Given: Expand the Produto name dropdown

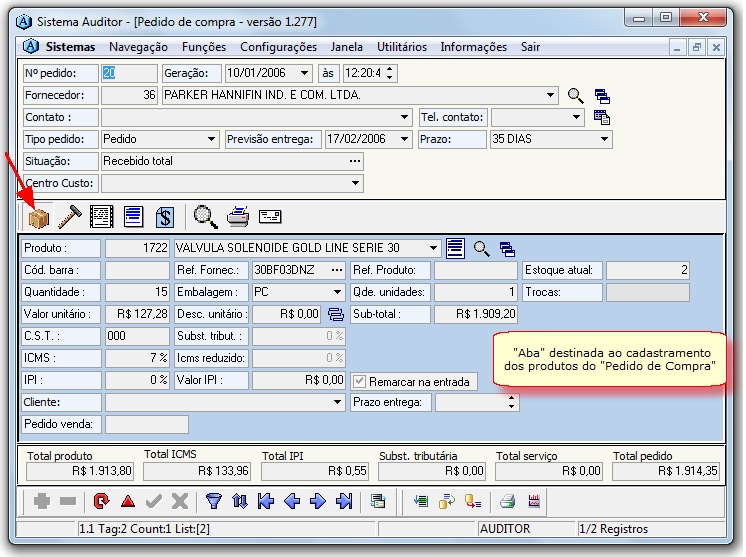Looking at the screenshot, I should point(433,248).
